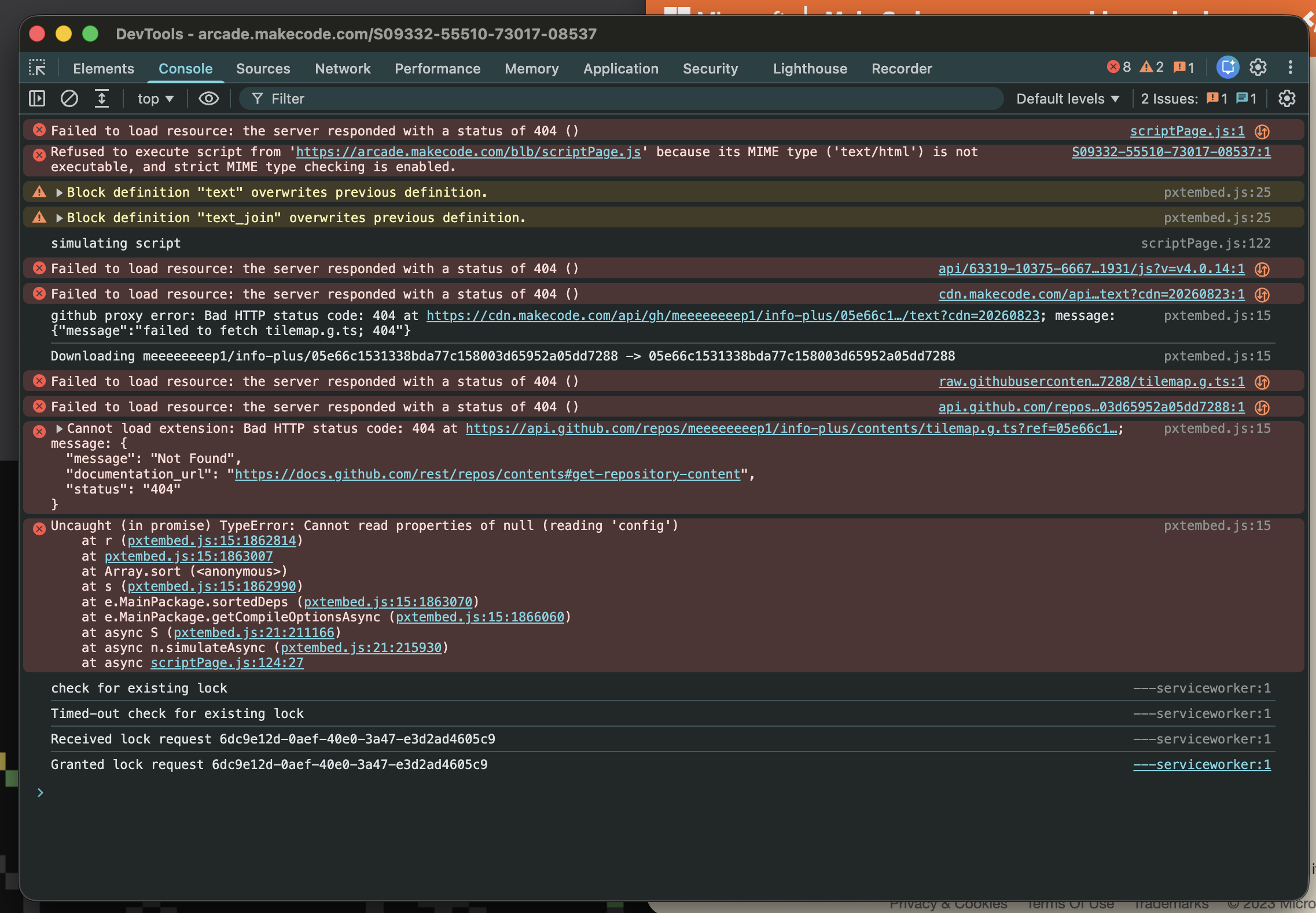
Task: Open DevTools settings gear in tab bar
Action: [x=1258, y=68]
